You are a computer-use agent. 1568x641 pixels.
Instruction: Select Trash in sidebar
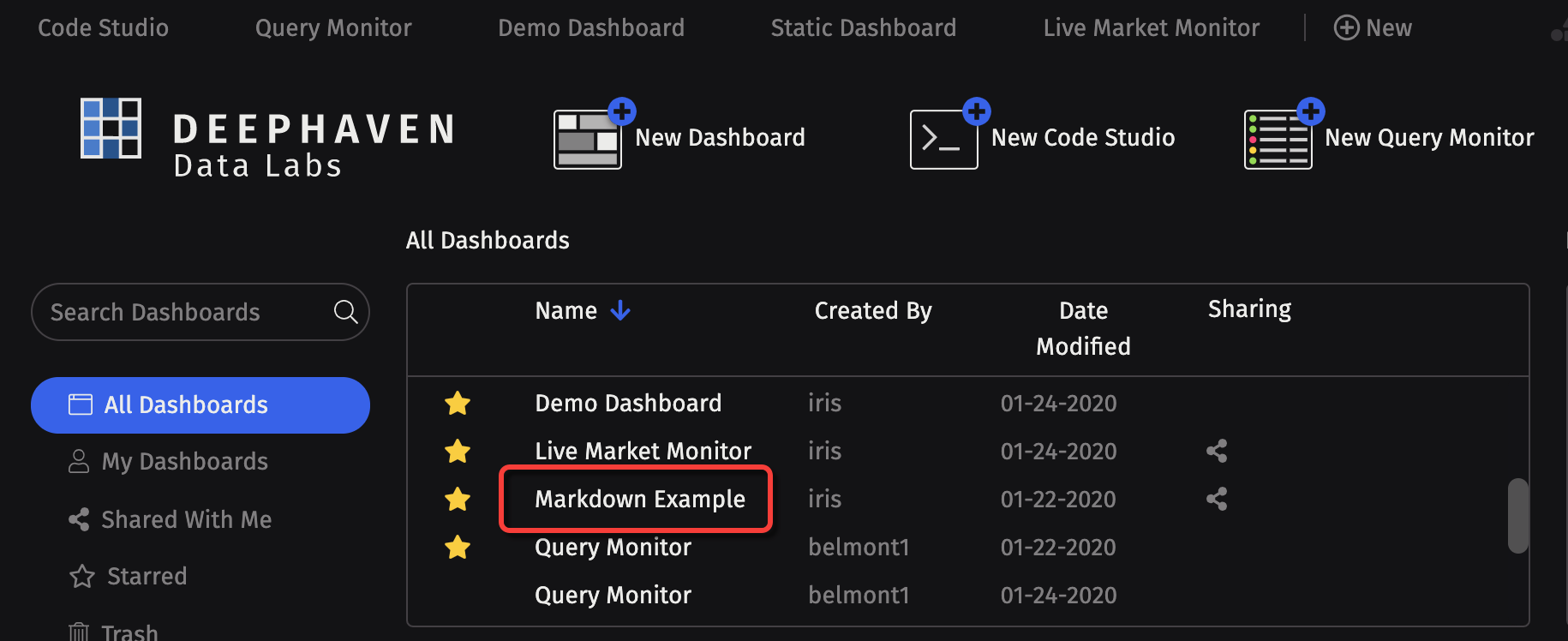coord(129,632)
